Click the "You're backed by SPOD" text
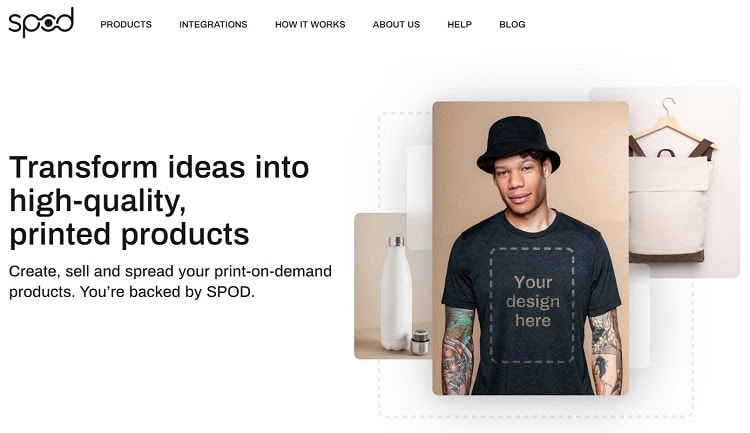This screenshot has width=750, height=433. tap(167, 292)
